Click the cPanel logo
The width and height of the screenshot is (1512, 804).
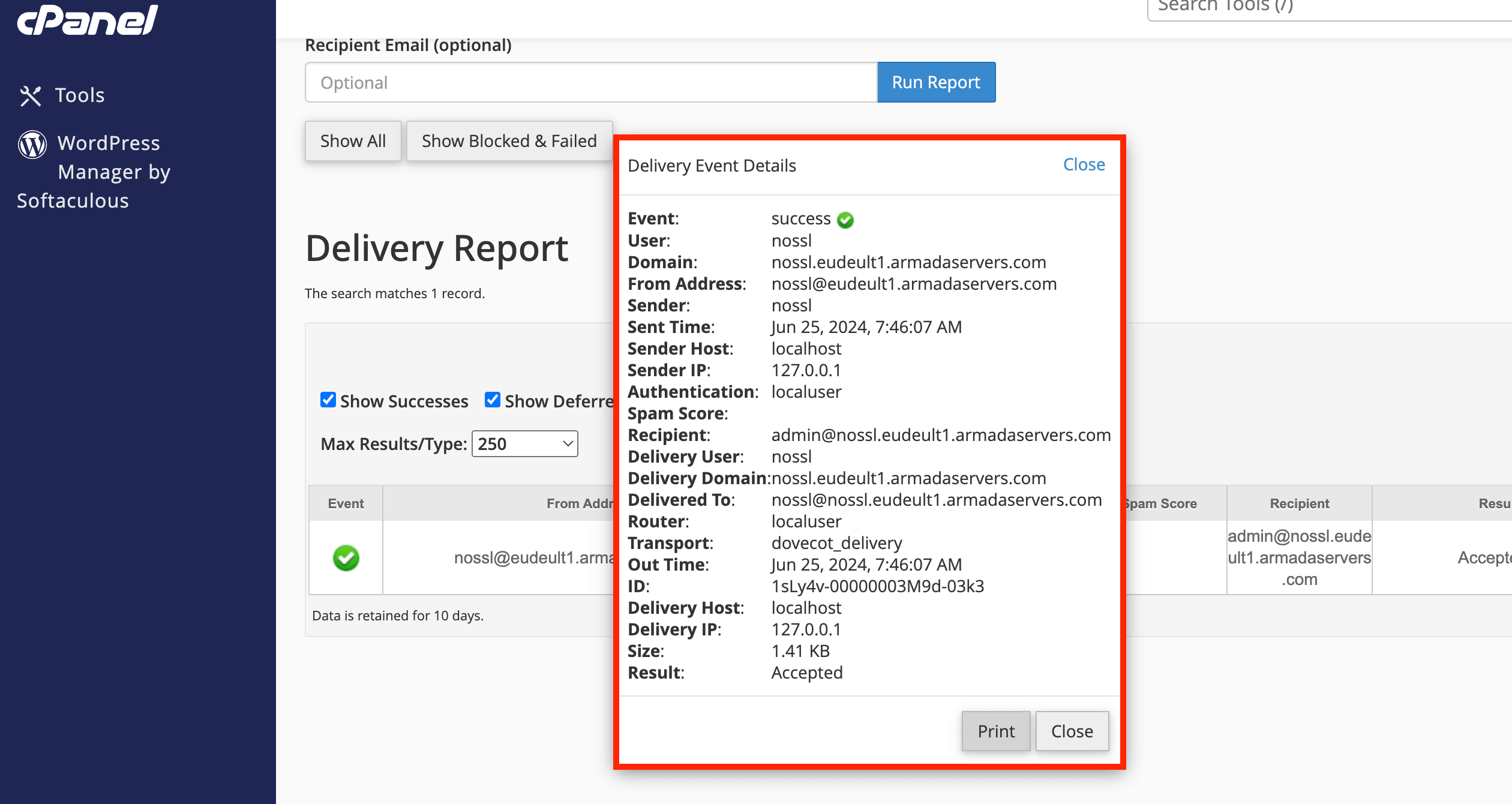pos(88,19)
